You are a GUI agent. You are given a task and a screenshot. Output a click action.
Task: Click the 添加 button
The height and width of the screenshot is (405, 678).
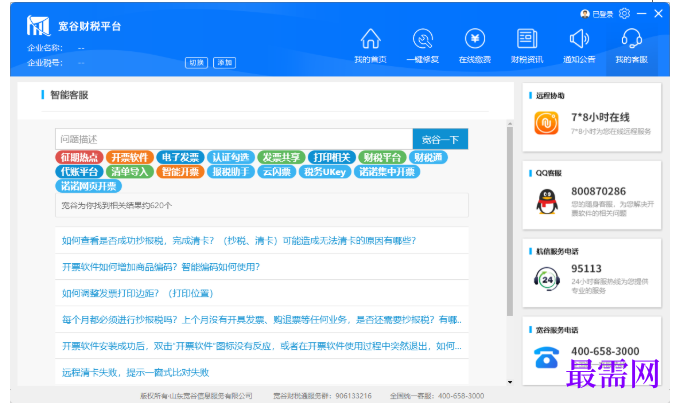224,63
